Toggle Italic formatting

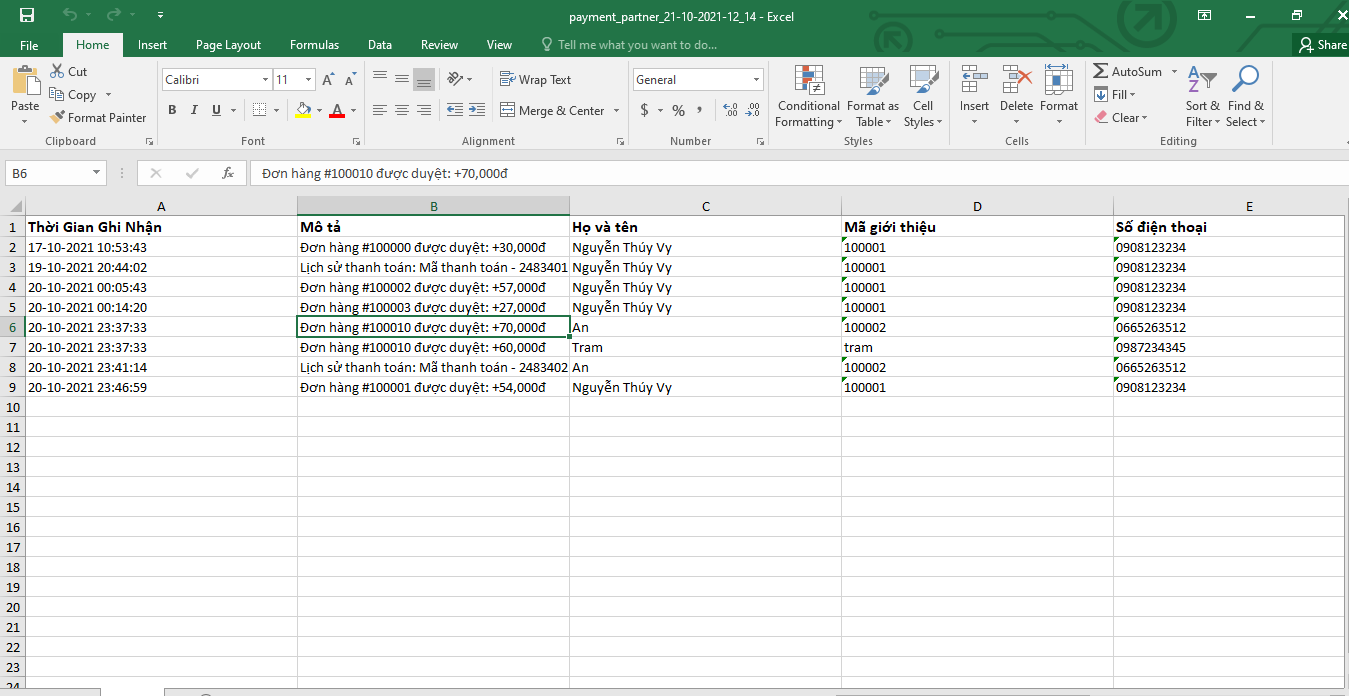tap(194, 110)
